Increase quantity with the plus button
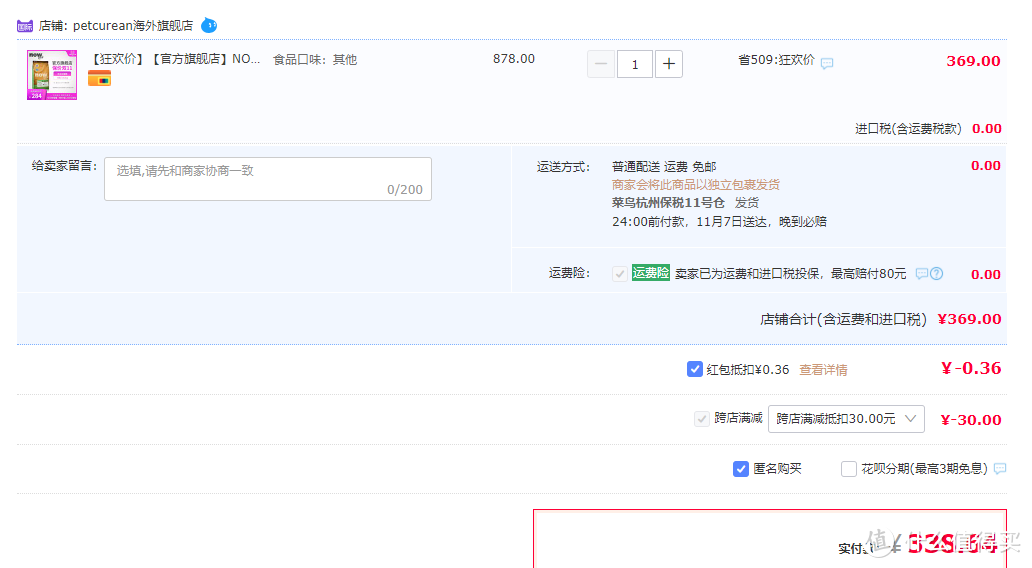1032x568 pixels. pyautogui.click(x=669, y=65)
